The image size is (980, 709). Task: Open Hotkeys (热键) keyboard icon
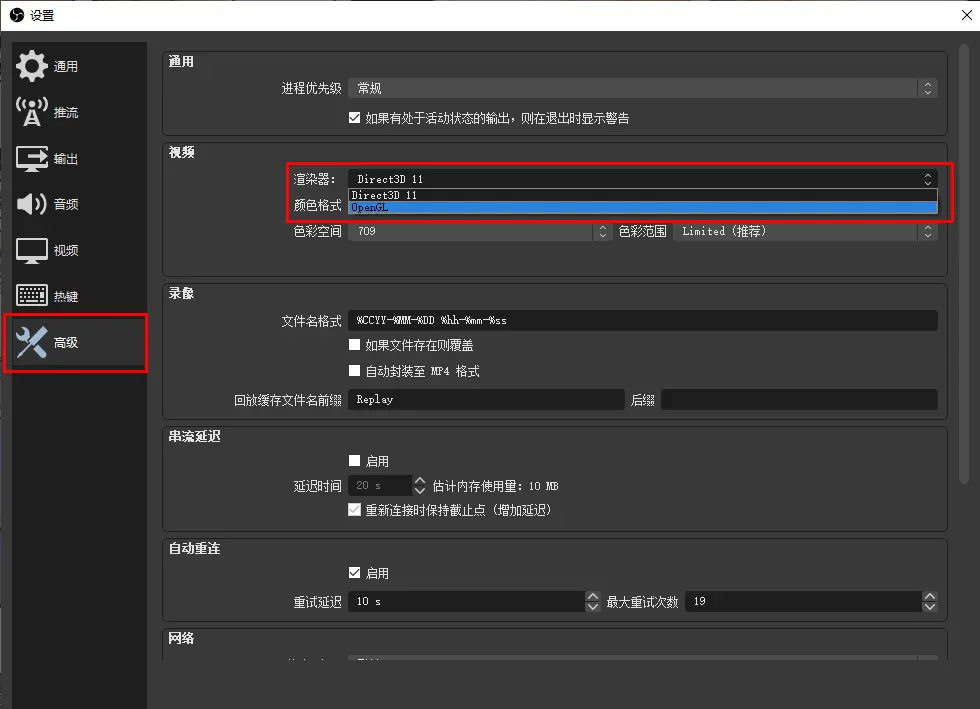coord(32,296)
